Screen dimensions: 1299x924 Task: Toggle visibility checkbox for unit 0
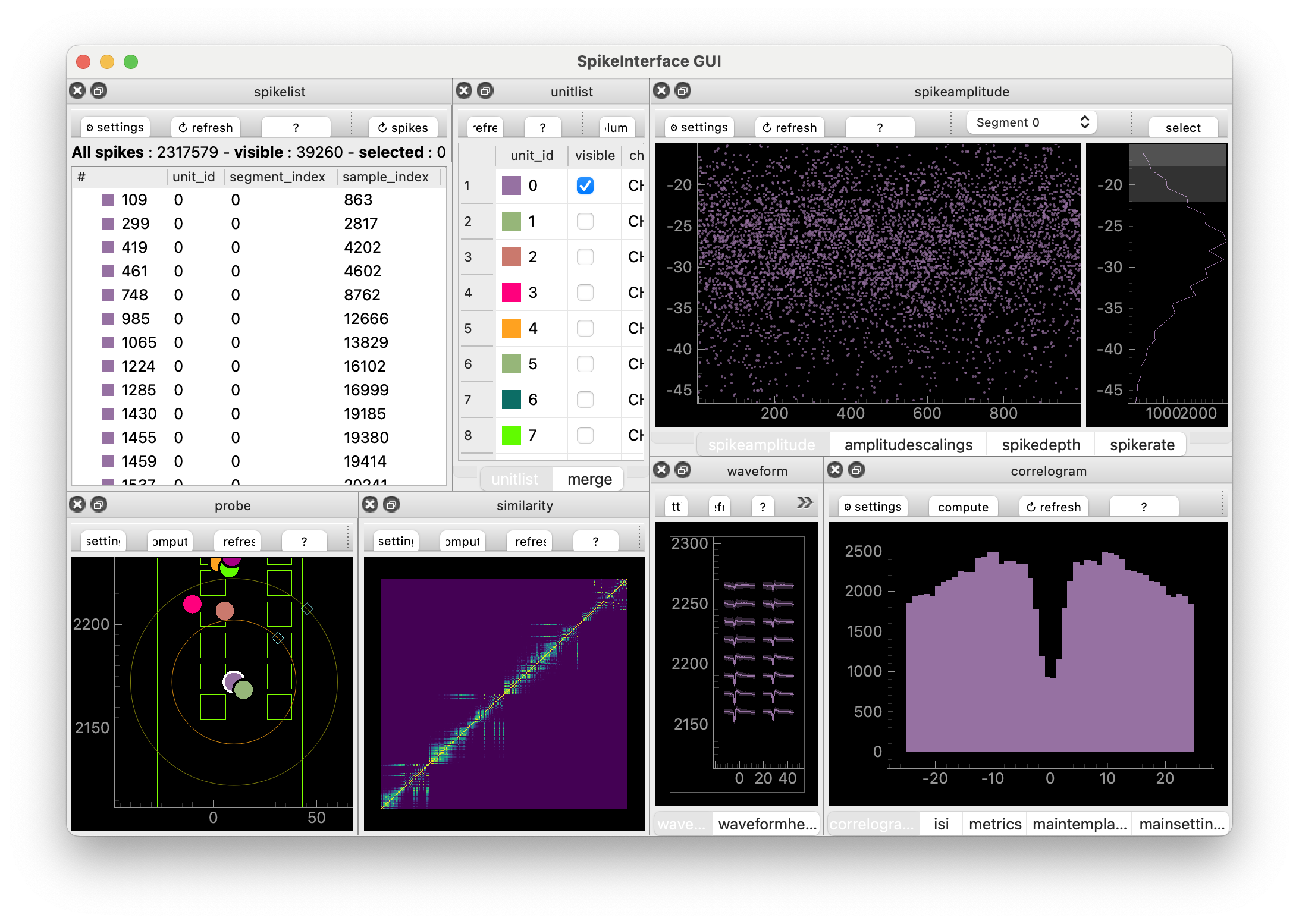[x=585, y=186]
